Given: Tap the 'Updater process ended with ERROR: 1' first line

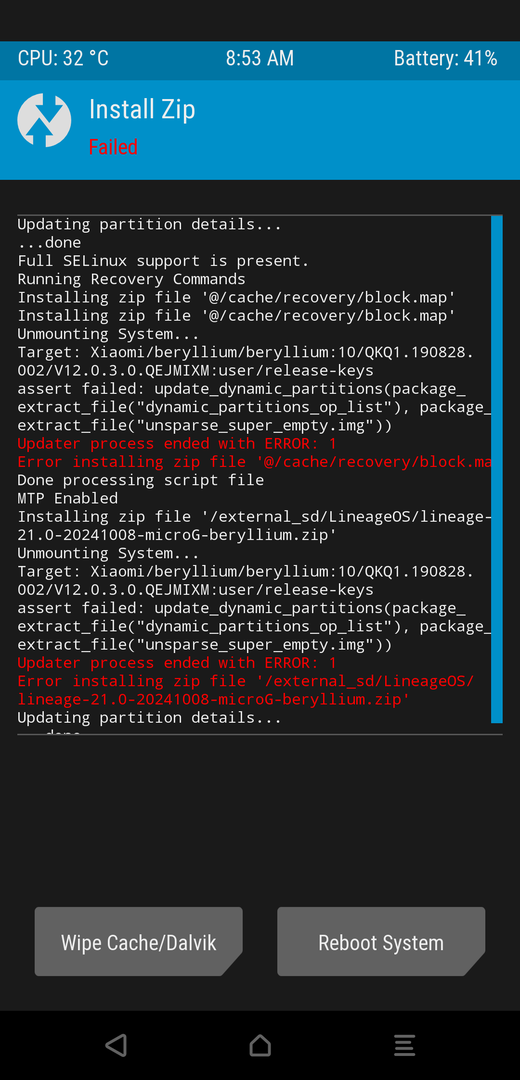Looking at the screenshot, I should coord(177,444).
